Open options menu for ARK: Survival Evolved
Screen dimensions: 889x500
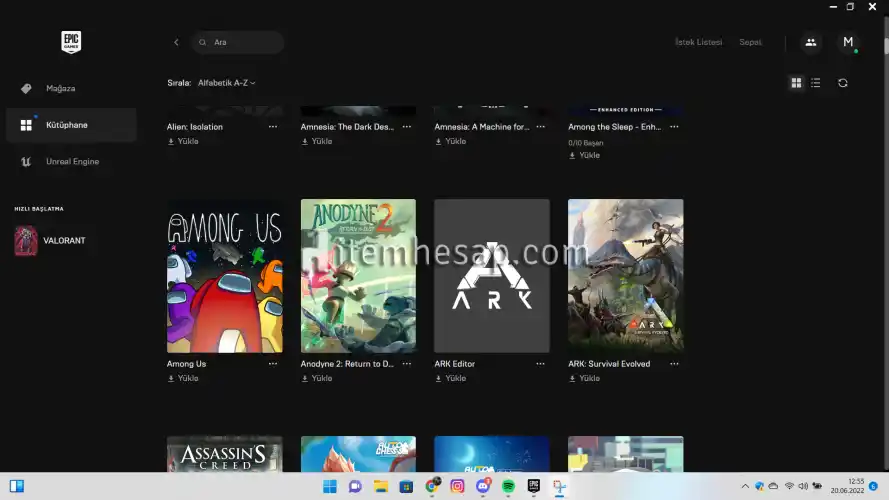pyautogui.click(x=674, y=364)
